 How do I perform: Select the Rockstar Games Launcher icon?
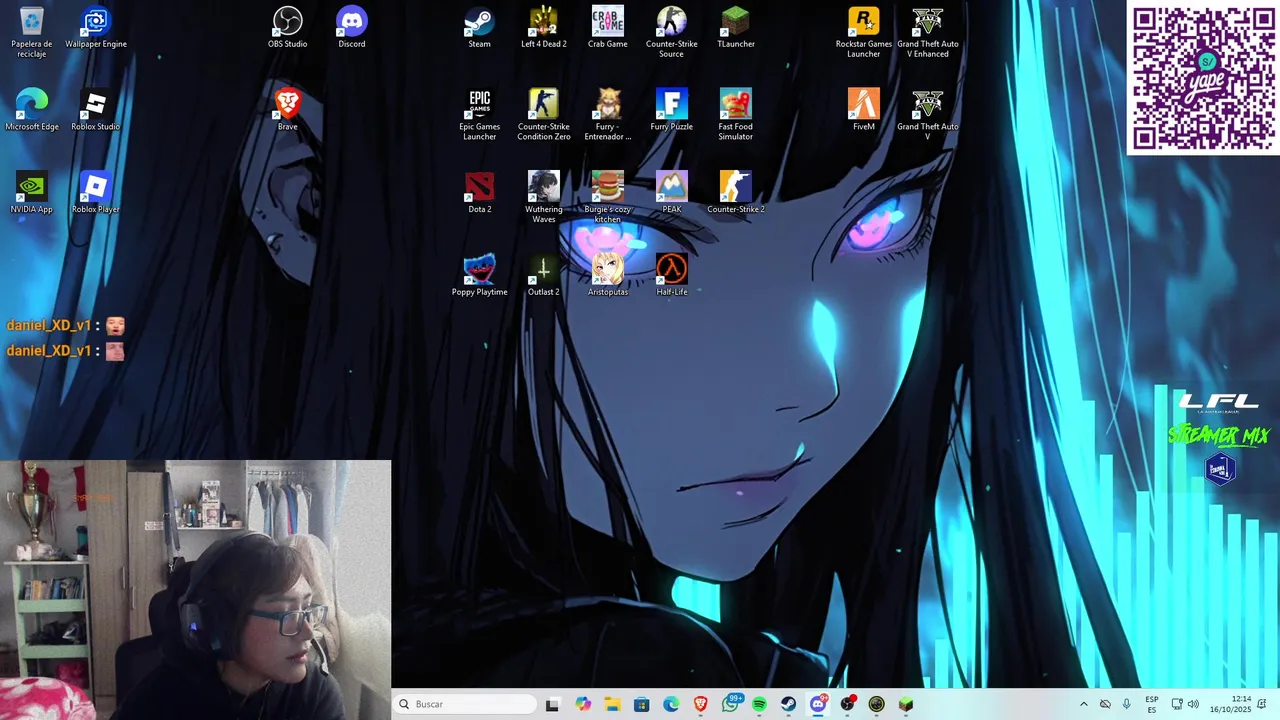(864, 32)
